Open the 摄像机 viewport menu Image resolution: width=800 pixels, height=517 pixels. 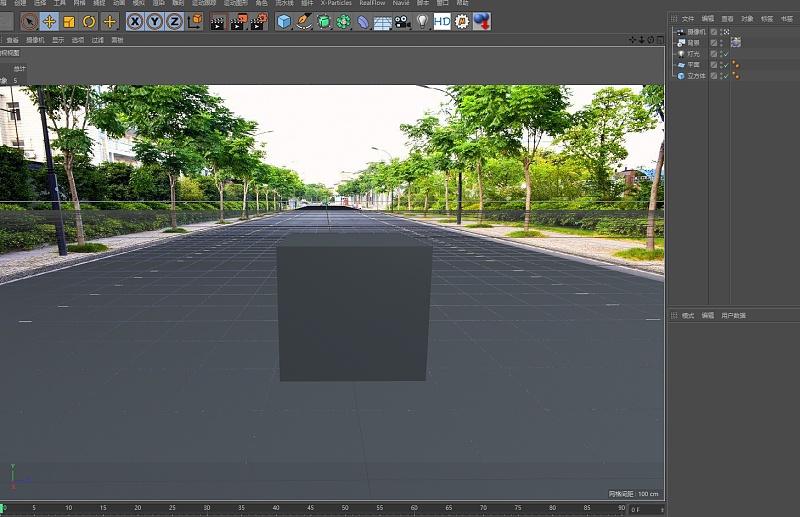[35, 40]
